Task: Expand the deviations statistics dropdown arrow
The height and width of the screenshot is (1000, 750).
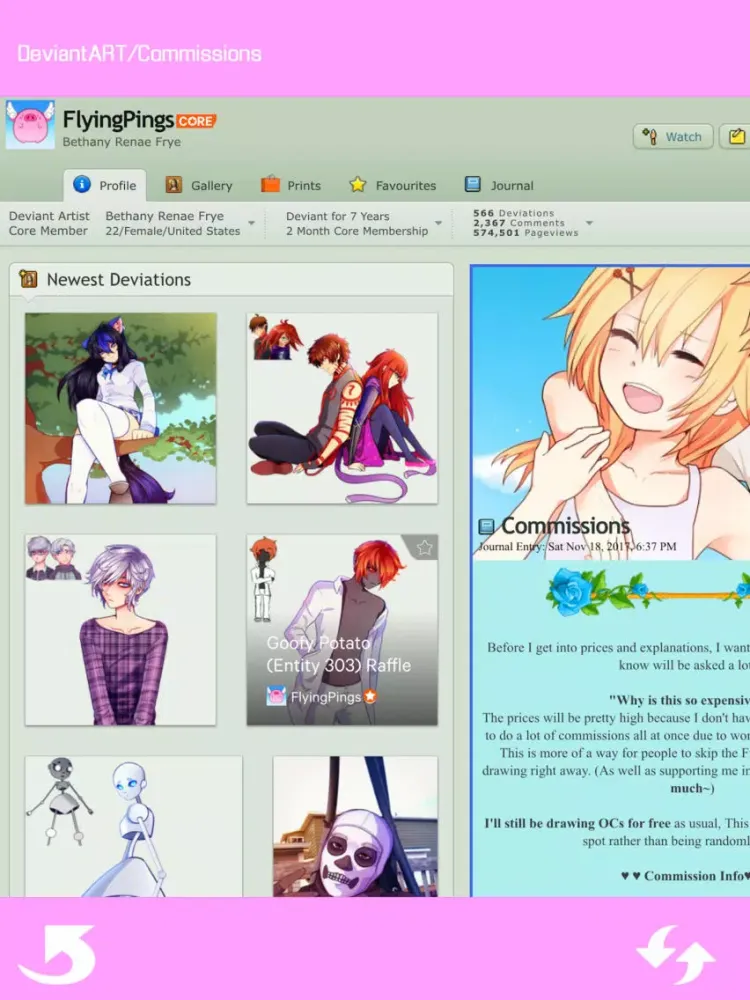Action: pos(589,223)
